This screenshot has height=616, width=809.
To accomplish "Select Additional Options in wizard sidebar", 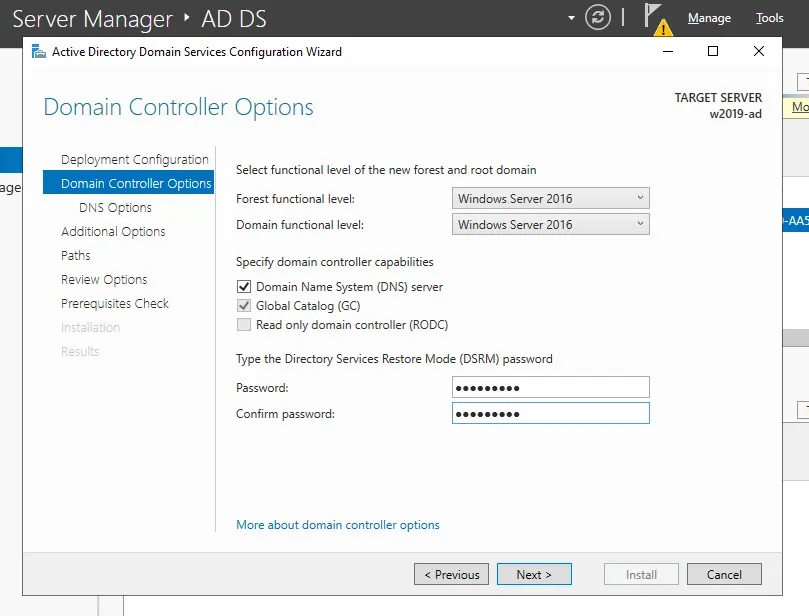I will click(113, 232).
